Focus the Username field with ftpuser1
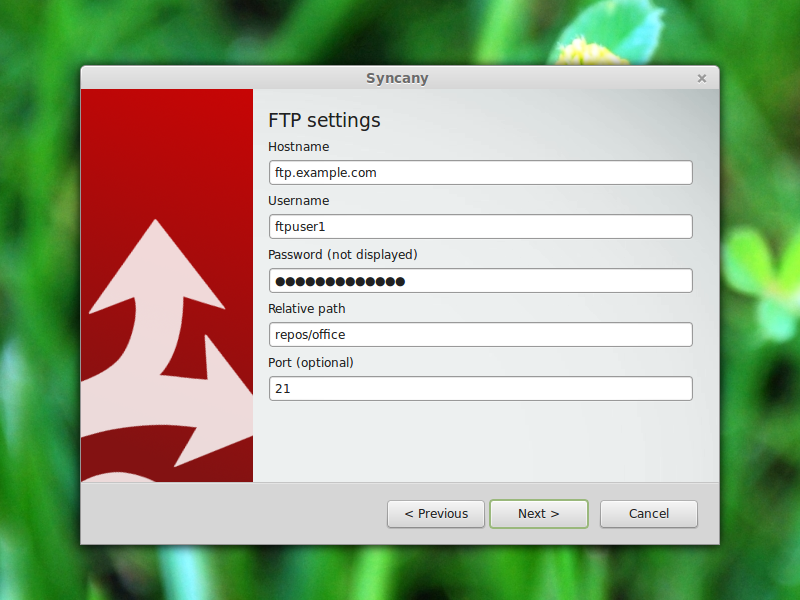Screen dimensions: 800x600 pyautogui.click(x=481, y=227)
